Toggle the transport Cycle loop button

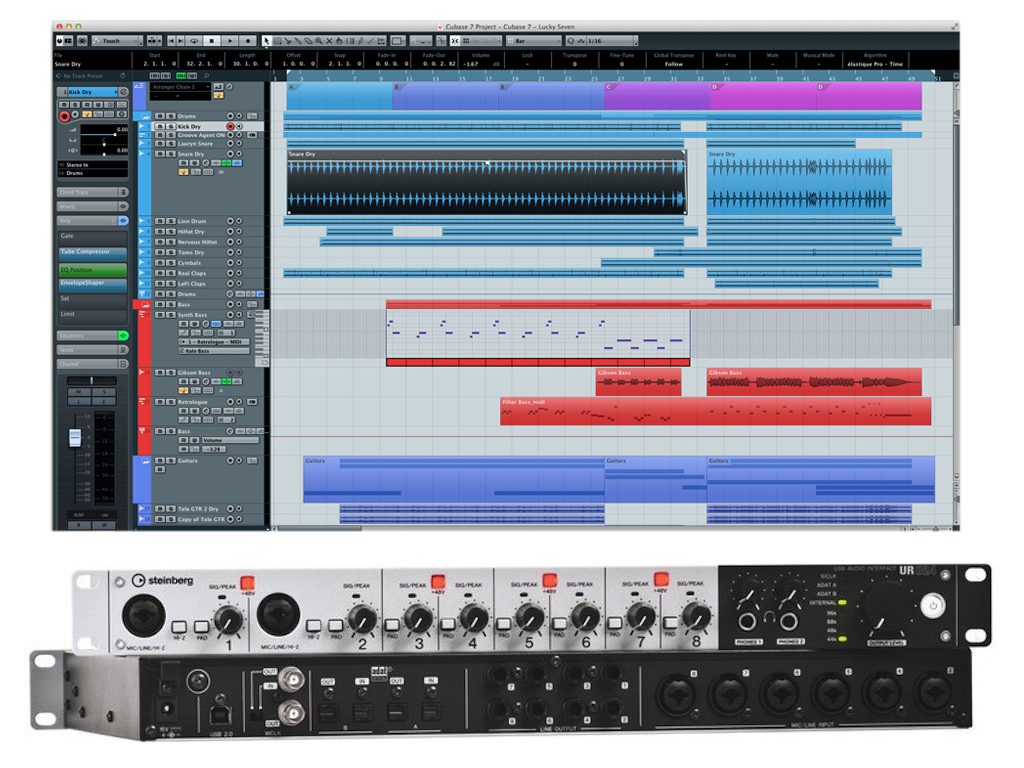click(193, 41)
